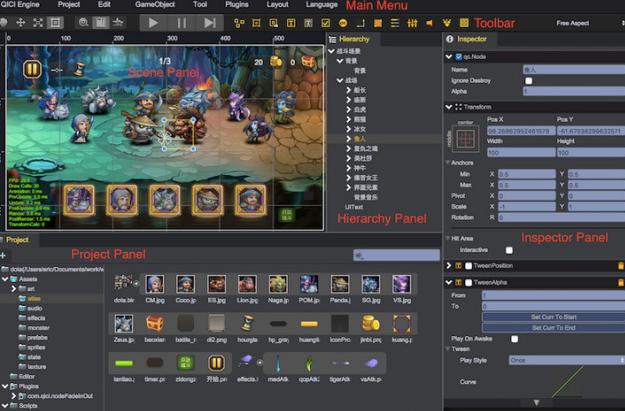
Task: Click the Set Curr To End button
Action: (x=553, y=328)
